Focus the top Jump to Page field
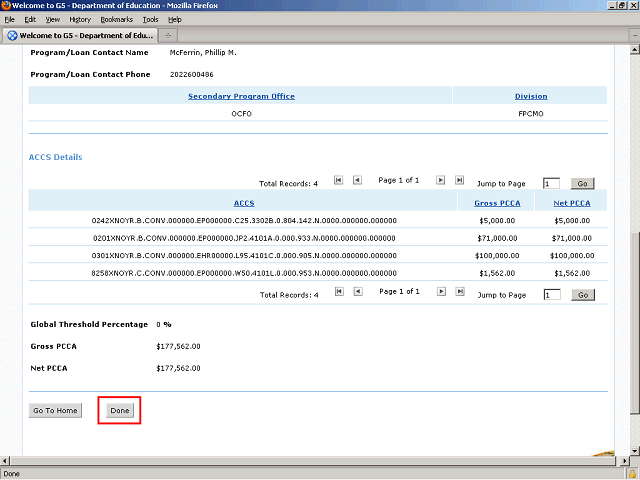This screenshot has width=640, height=480. 551,184
